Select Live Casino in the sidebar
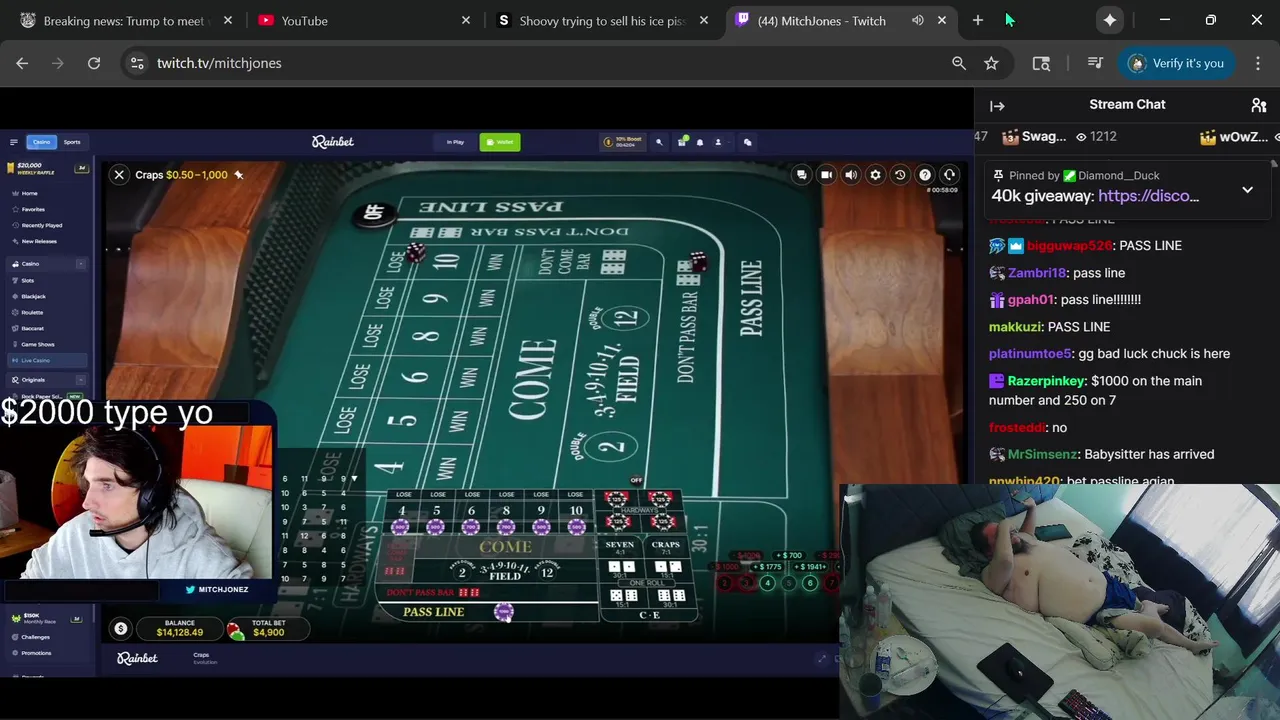Screen dimensions: 1280x720 tap(46, 360)
